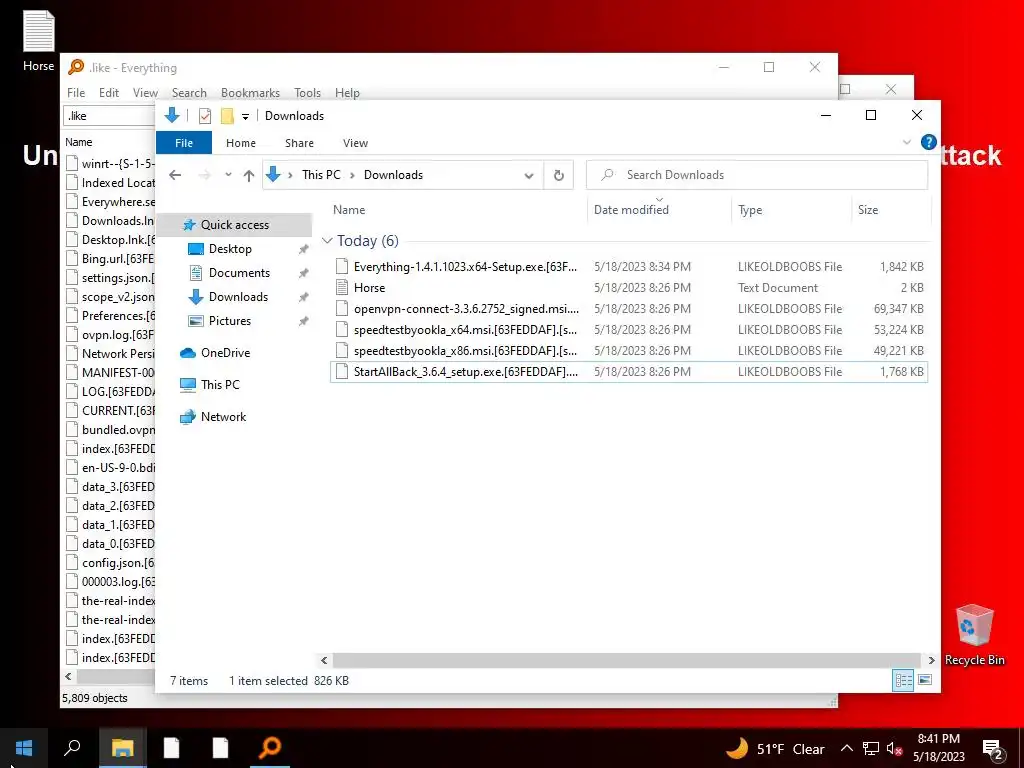The height and width of the screenshot is (768, 1024).
Task: Open the Help menu in Everything
Action: (x=347, y=93)
